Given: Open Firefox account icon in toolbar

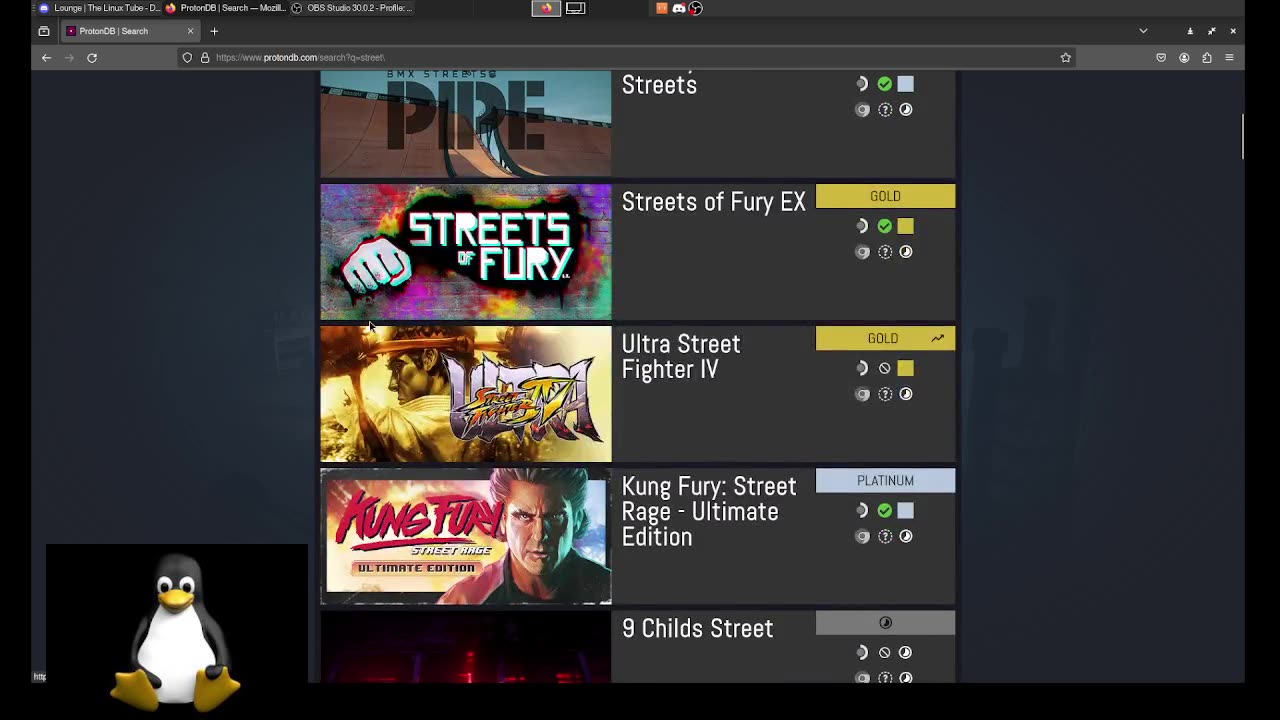Looking at the screenshot, I should 1184,58.
